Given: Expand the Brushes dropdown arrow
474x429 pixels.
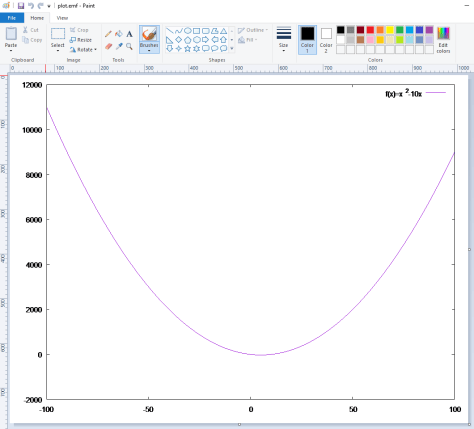Looking at the screenshot, I should coord(149,51).
